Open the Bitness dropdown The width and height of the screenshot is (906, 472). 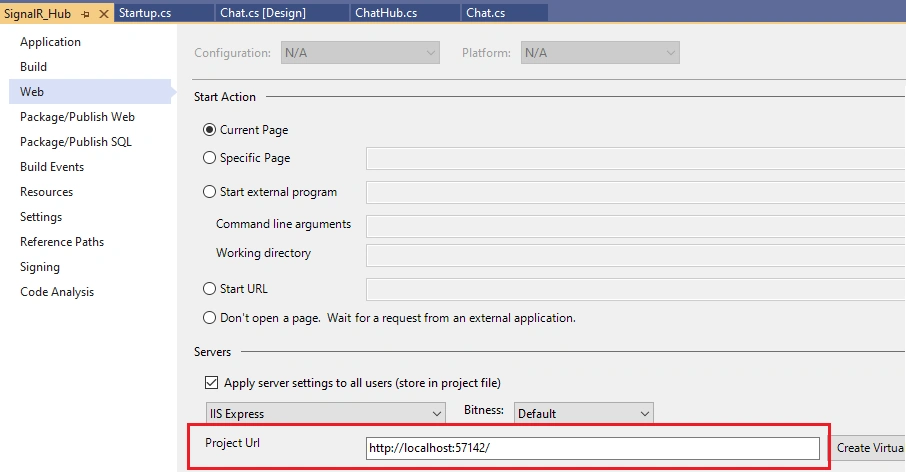click(x=584, y=414)
